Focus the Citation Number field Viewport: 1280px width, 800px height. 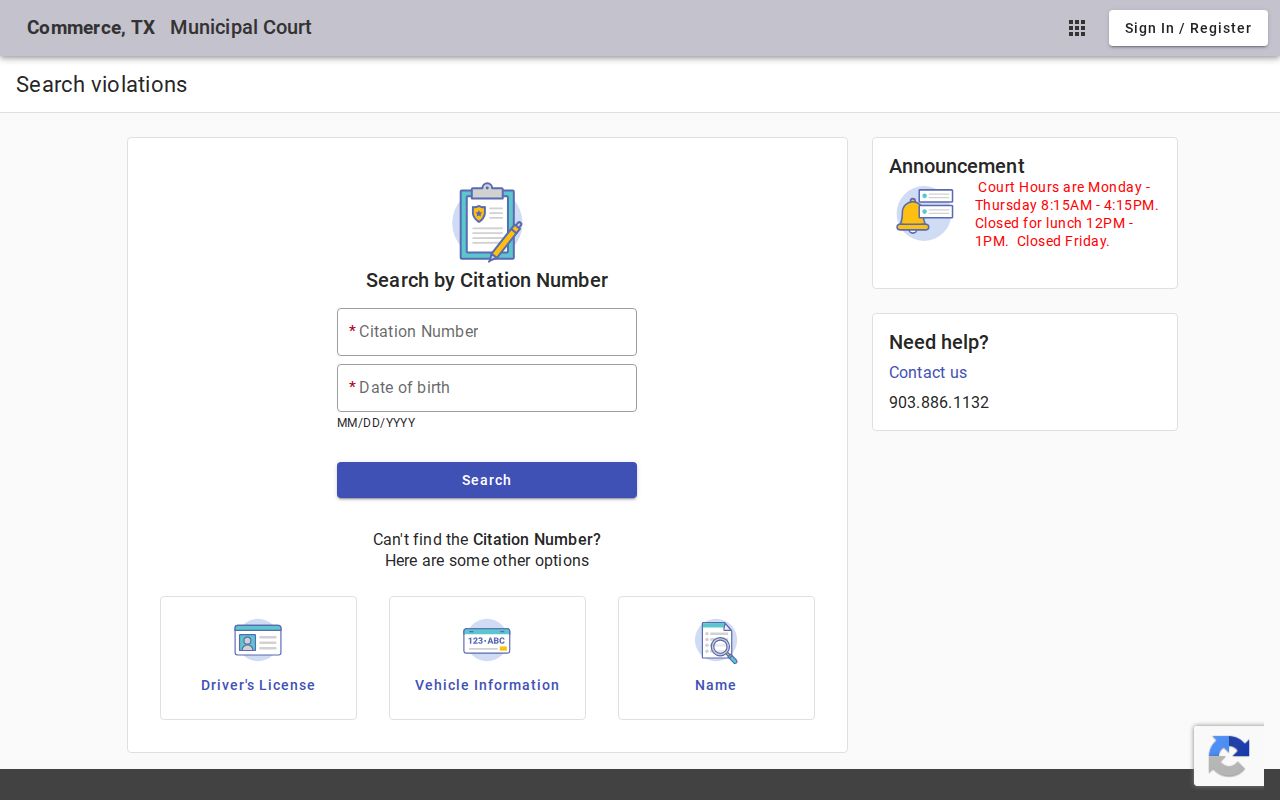coord(487,332)
